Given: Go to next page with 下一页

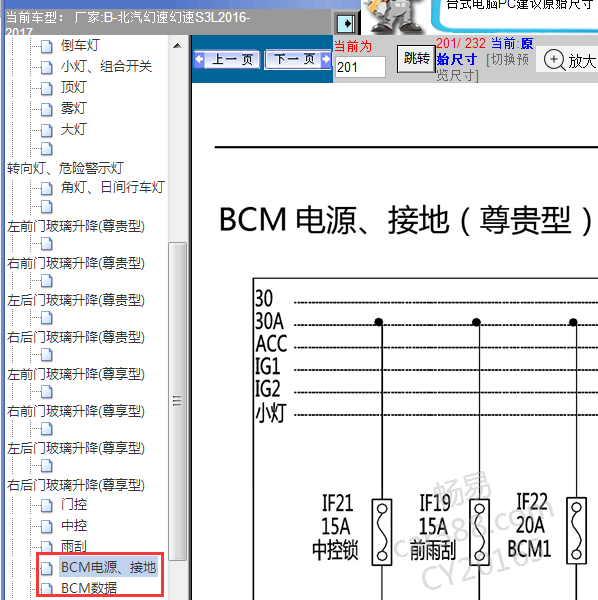Looking at the screenshot, I should tap(298, 59).
